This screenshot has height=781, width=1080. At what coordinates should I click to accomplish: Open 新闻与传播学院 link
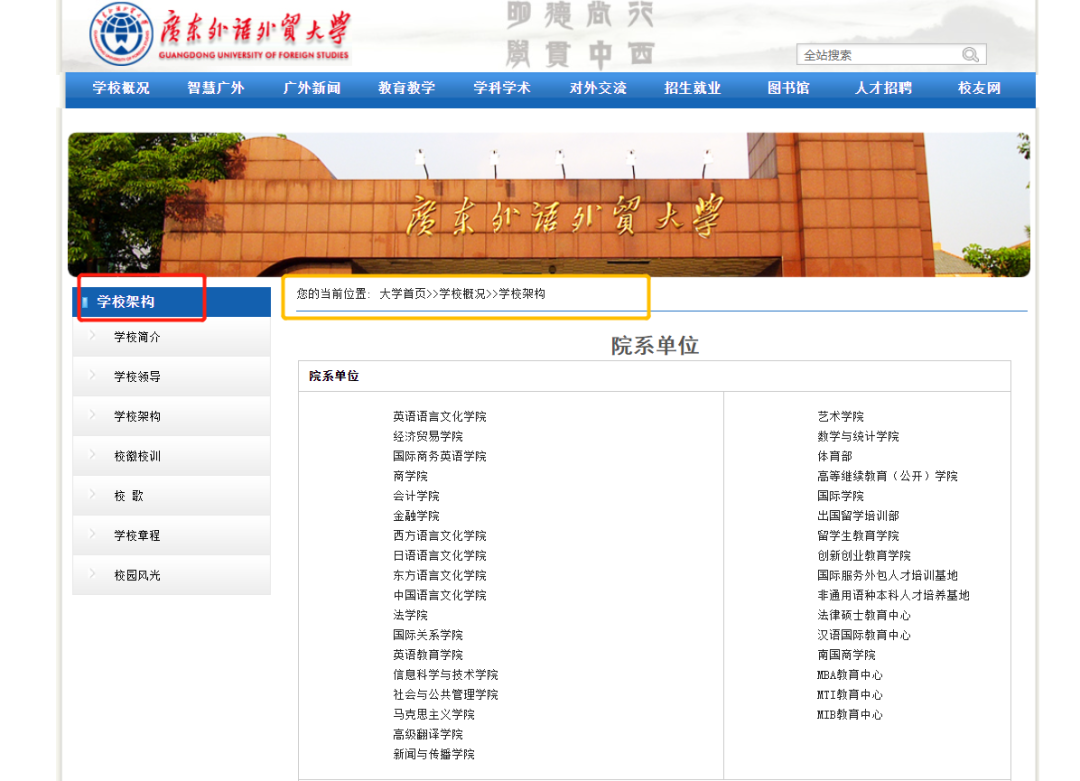(x=434, y=755)
